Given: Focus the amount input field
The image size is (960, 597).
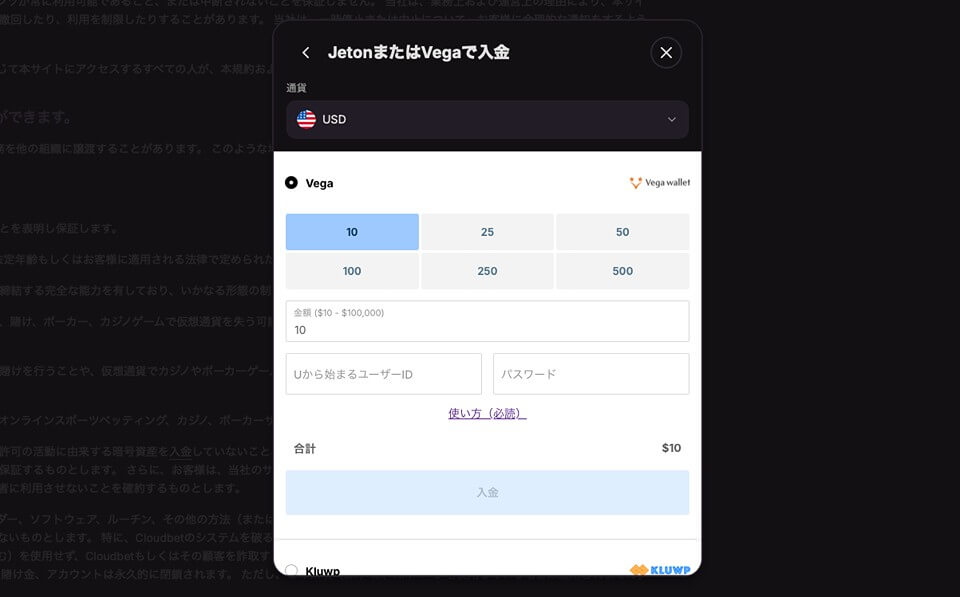Looking at the screenshot, I should click(x=487, y=321).
